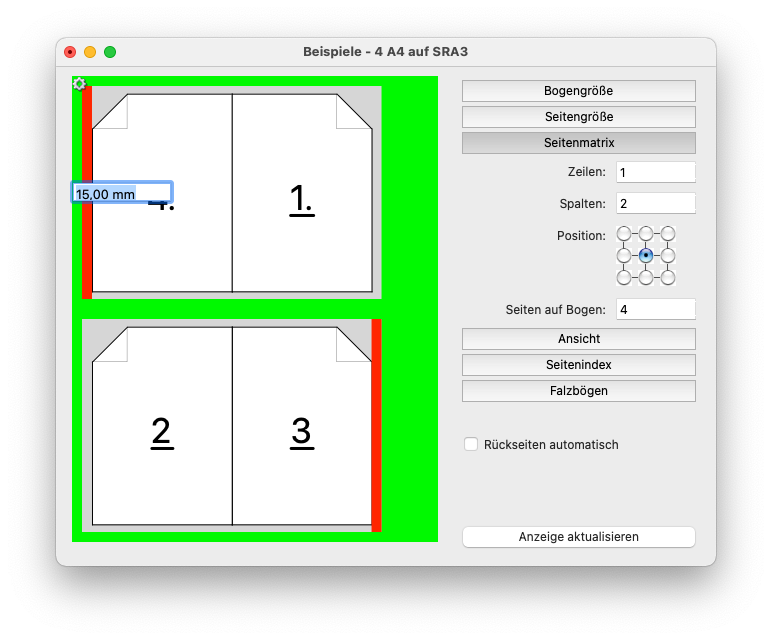This screenshot has width=772, height=640.
Task: Maximize window with green button
Action: coord(110,52)
